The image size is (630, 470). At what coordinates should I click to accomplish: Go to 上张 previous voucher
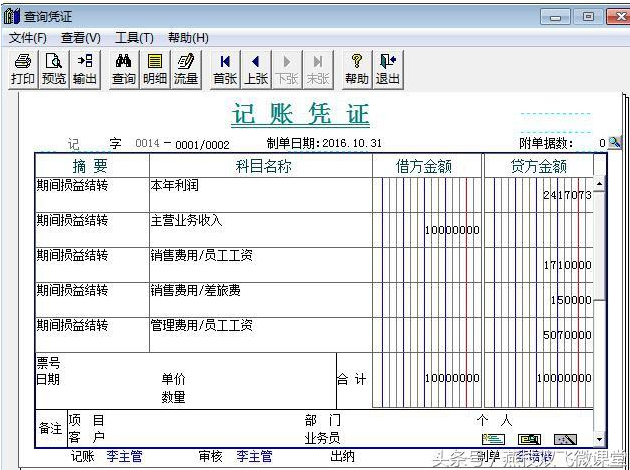pyautogui.click(x=256, y=69)
